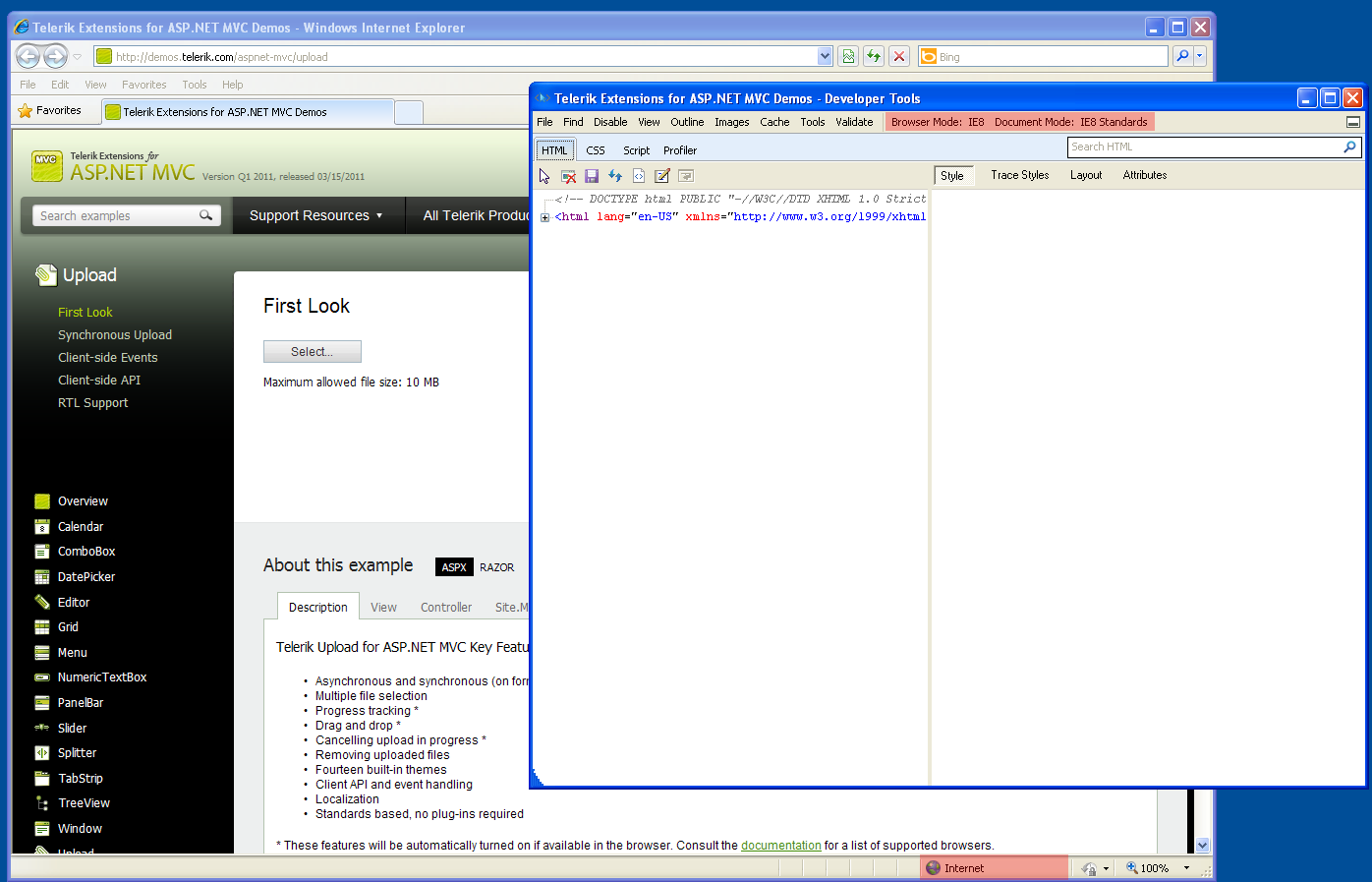Click the Select... upload button

pyautogui.click(x=313, y=351)
